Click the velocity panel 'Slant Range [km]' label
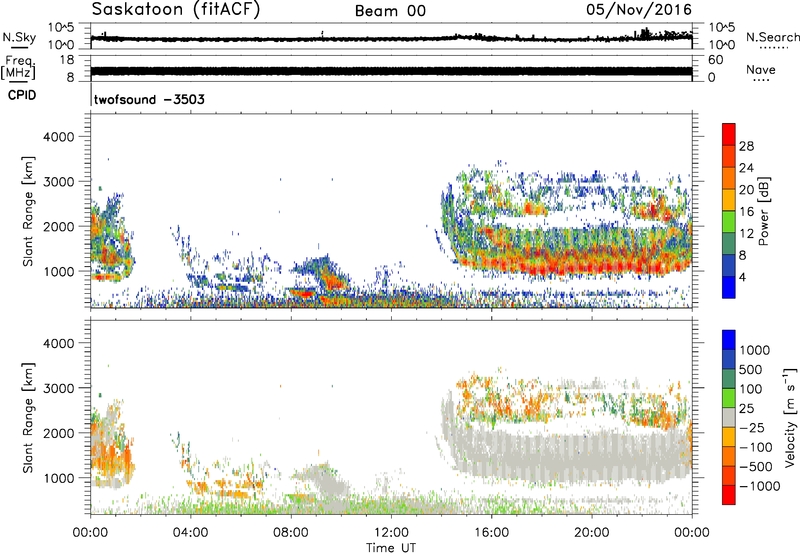 [28, 418]
